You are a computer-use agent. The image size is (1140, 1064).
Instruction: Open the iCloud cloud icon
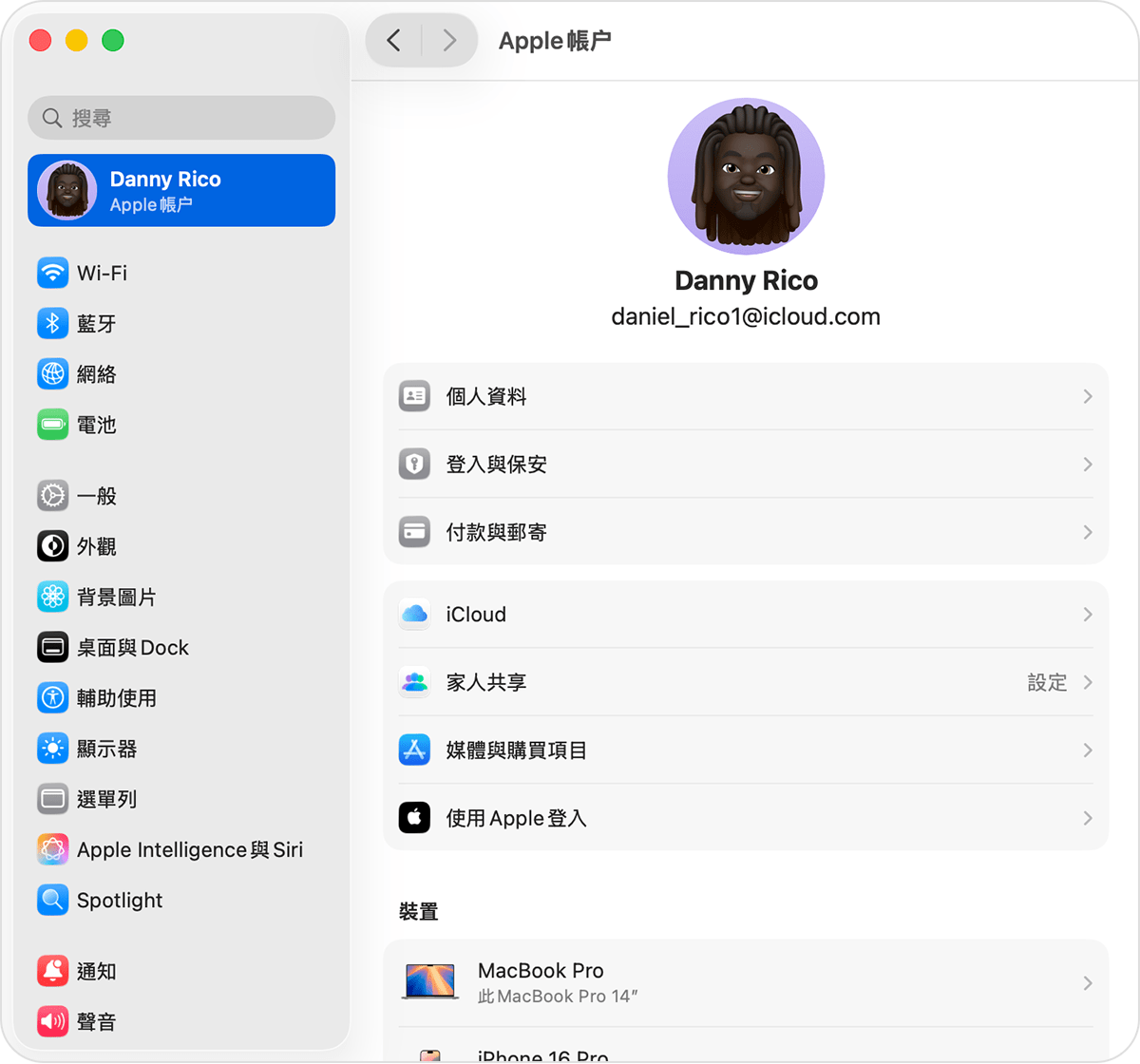click(414, 614)
